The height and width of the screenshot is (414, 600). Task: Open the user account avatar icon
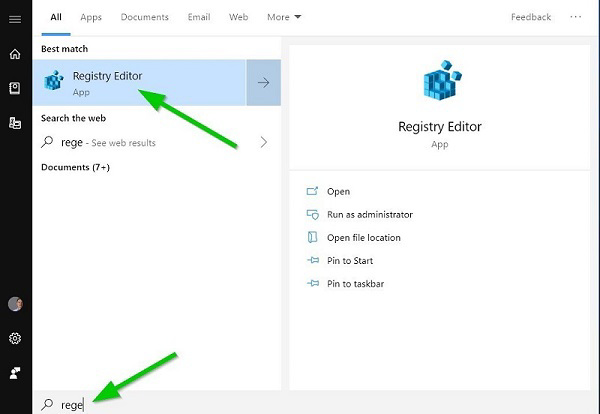point(15,304)
